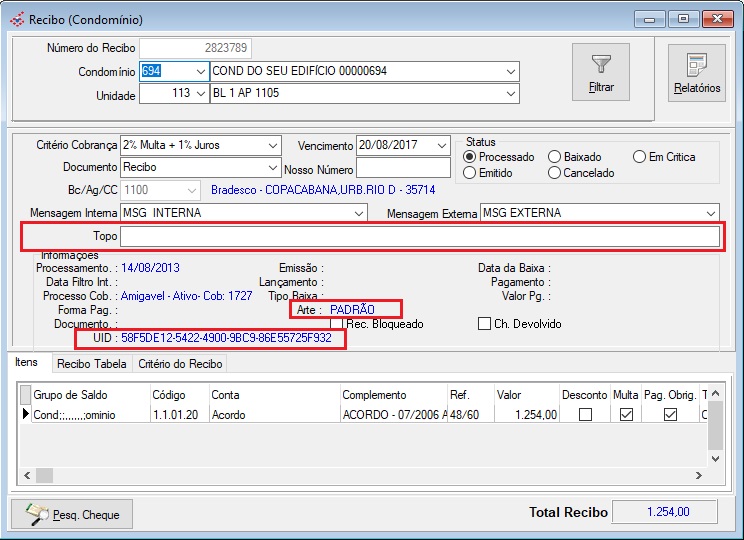Expand the Critério Cobrança dropdown

pyautogui.click(x=273, y=145)
